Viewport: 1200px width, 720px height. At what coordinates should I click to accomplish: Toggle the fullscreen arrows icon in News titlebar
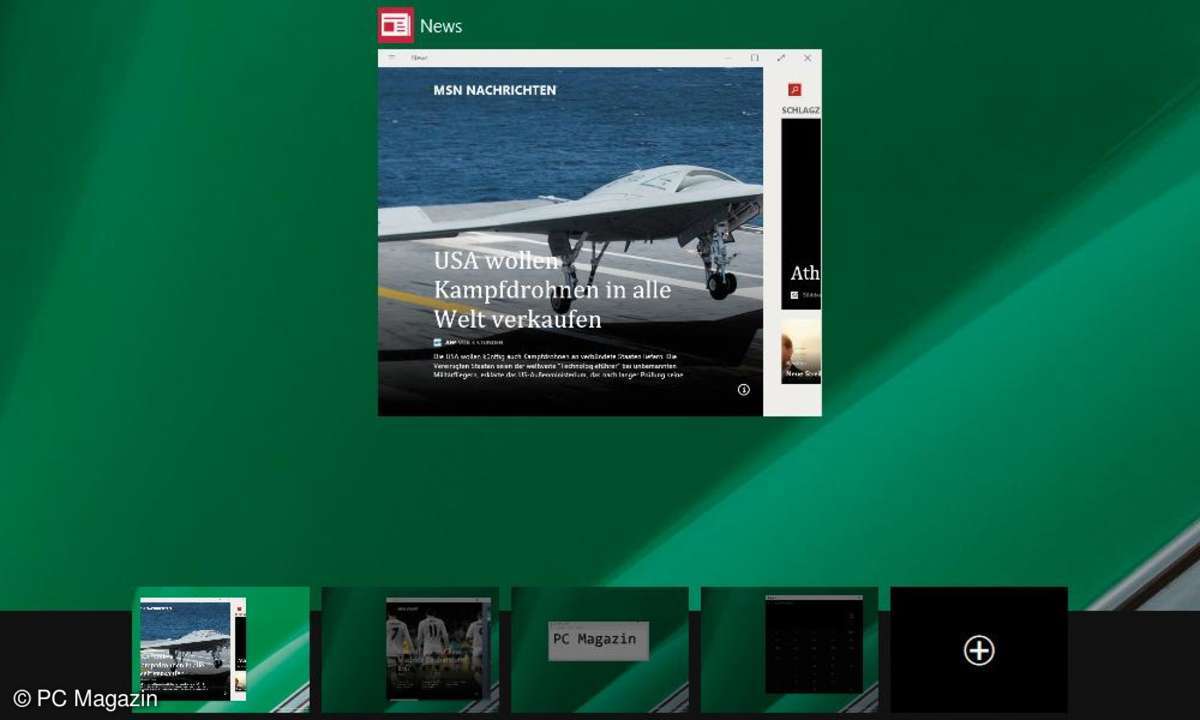click(781, 58)
